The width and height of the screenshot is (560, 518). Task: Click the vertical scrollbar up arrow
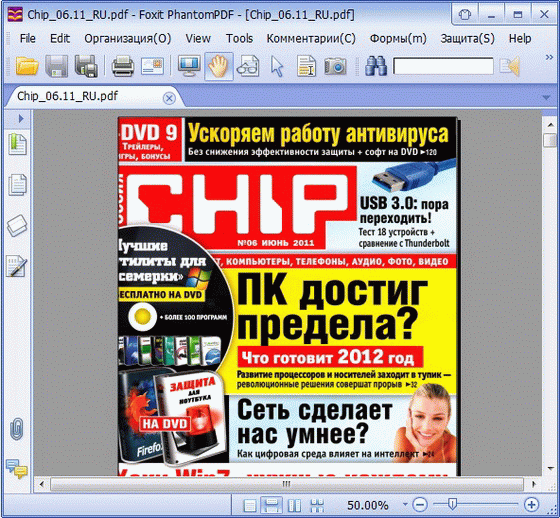coord(550,125)
